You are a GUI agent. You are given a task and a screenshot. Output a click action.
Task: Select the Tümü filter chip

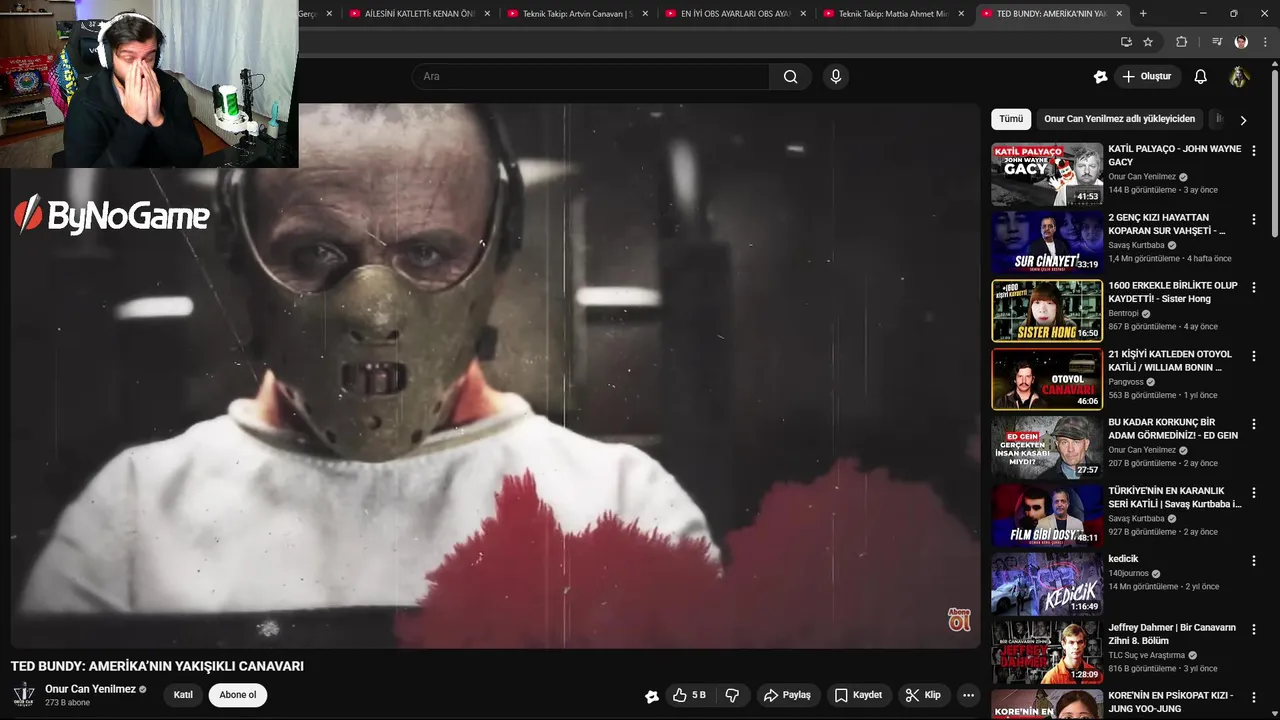point(1011,119)
